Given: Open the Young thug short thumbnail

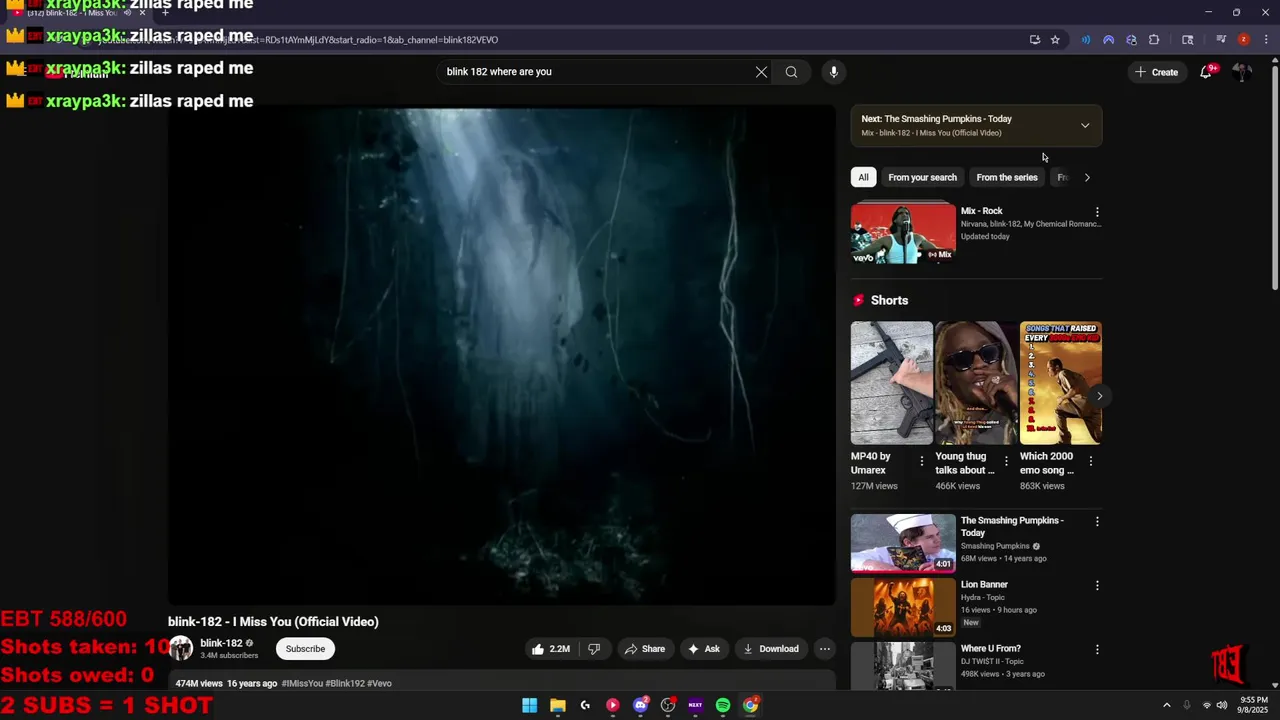Looking at the screenshot, I should coord(976,383).
